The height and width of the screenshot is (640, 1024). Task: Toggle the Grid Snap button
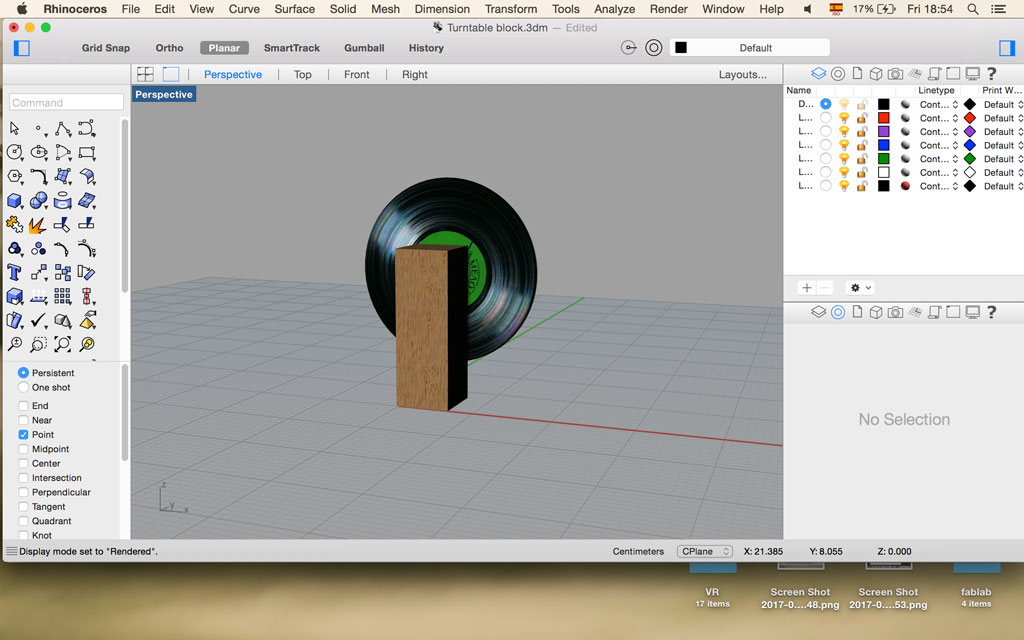point(106,48)
